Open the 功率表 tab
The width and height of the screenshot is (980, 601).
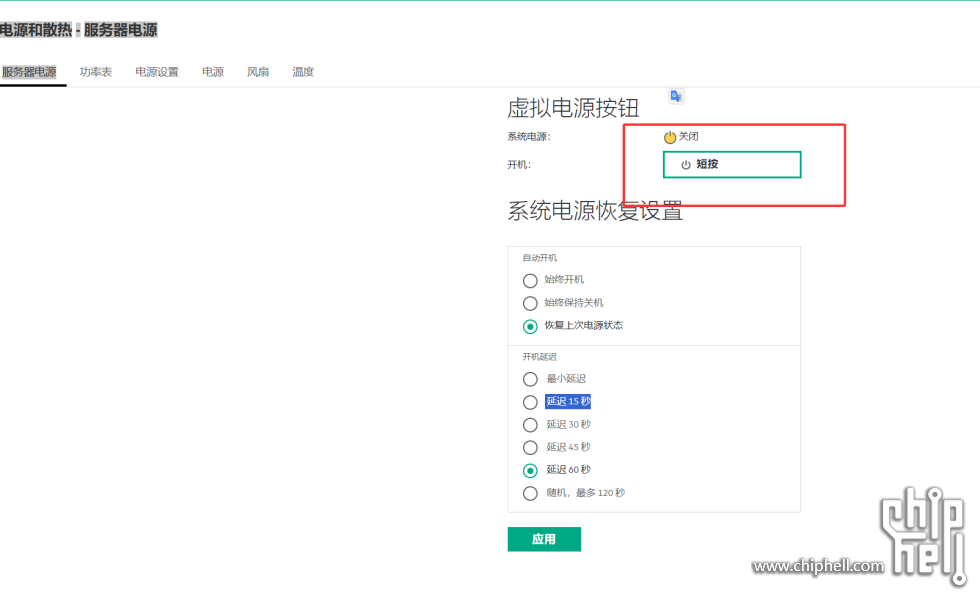point(96,72)
